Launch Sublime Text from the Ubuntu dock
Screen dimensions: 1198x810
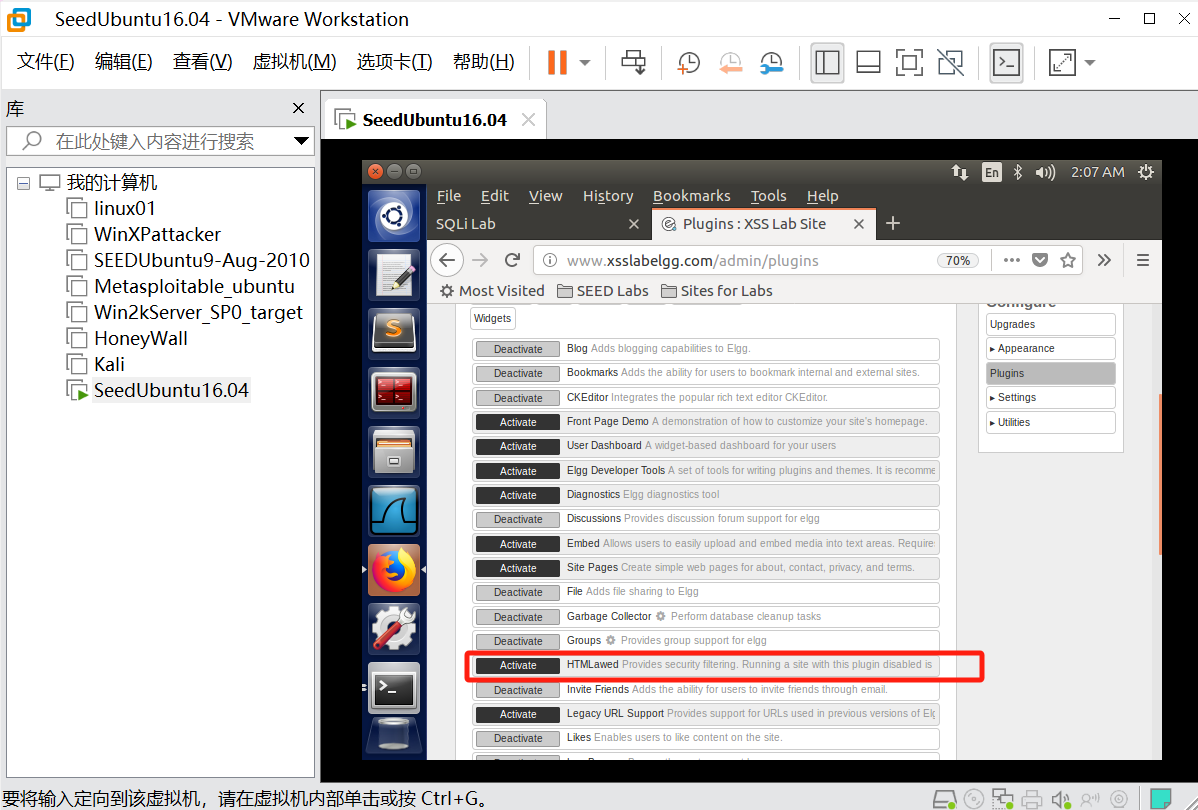[x=394, y=334]
